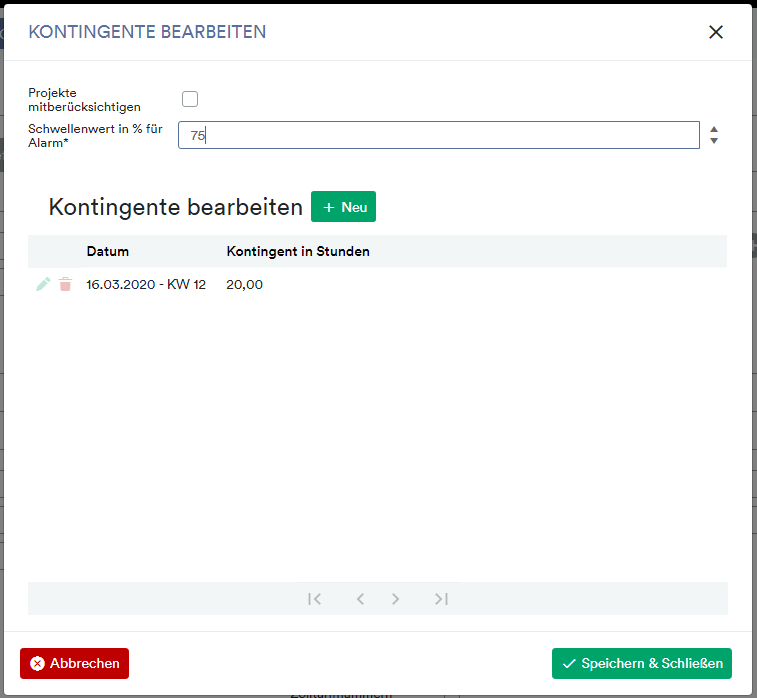Add a new Kontingent with the Neu button
The width and height of the screenshot is (757, 698).
pyautogui.click(x=343, y=207)
